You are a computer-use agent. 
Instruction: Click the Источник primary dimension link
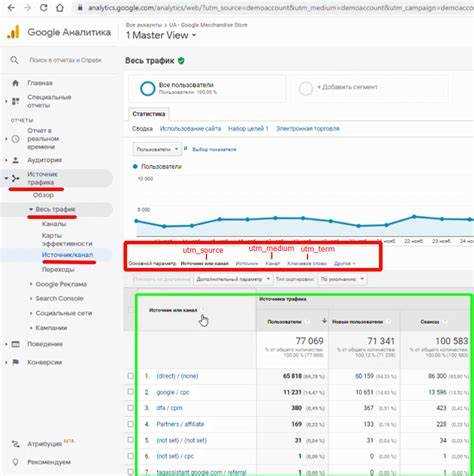[247, 264]
